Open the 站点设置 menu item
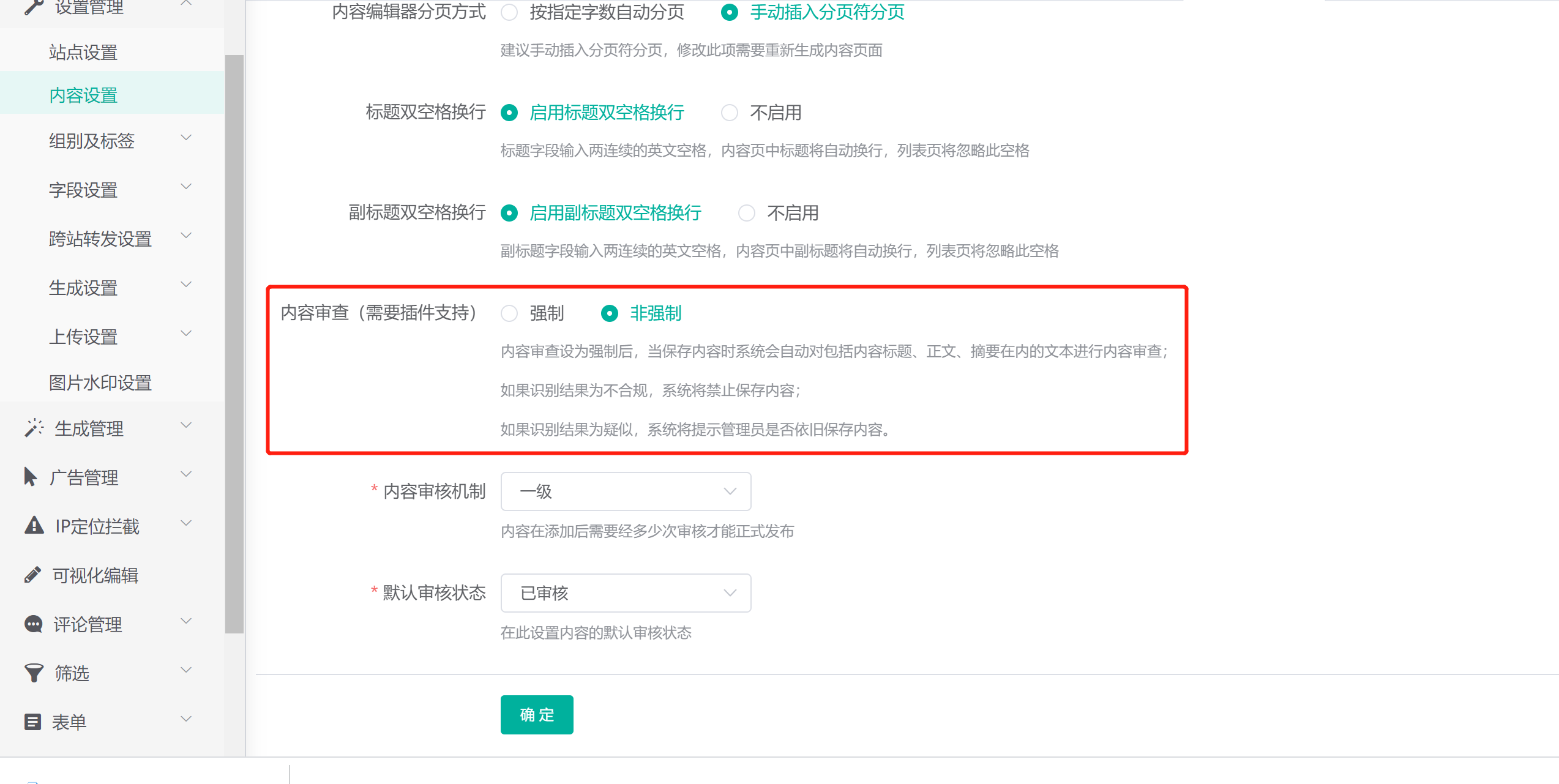This screenshot has height=784, width=1559. (83, 53)
